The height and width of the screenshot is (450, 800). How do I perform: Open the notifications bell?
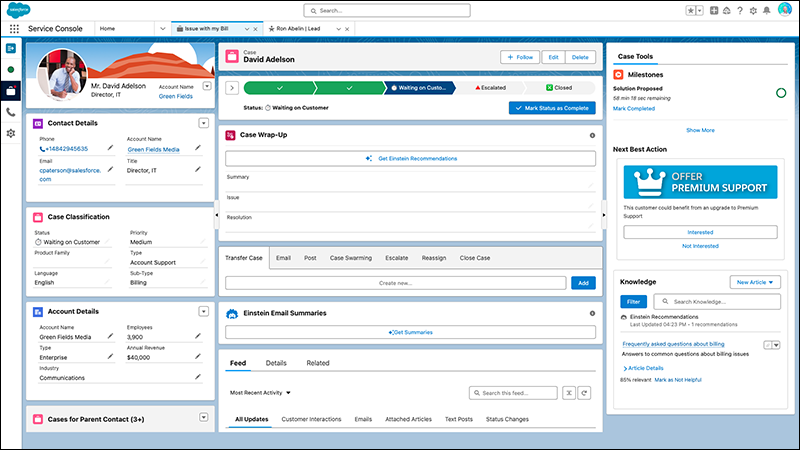pyautogui.click(x=765, y=10)
